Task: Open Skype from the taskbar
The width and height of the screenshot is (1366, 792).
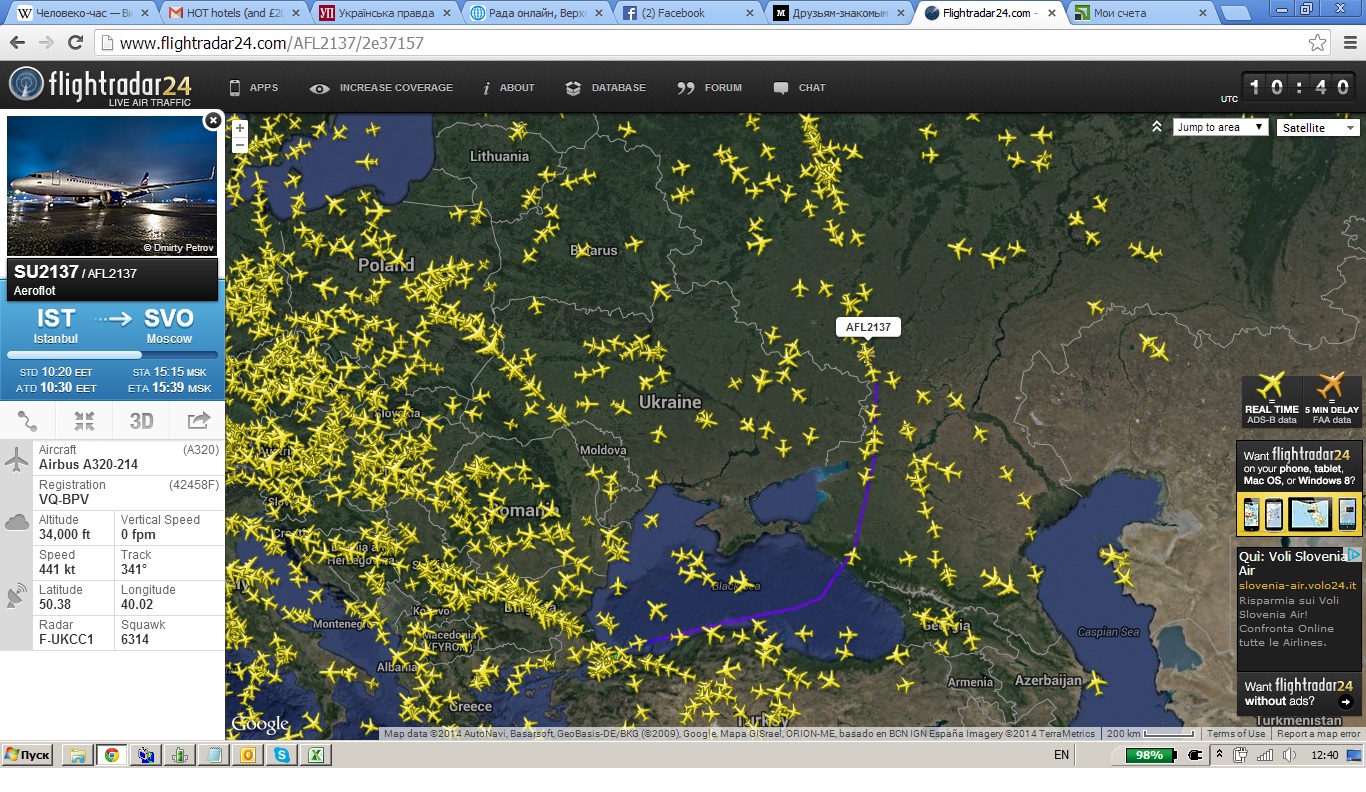Action: 282,755
